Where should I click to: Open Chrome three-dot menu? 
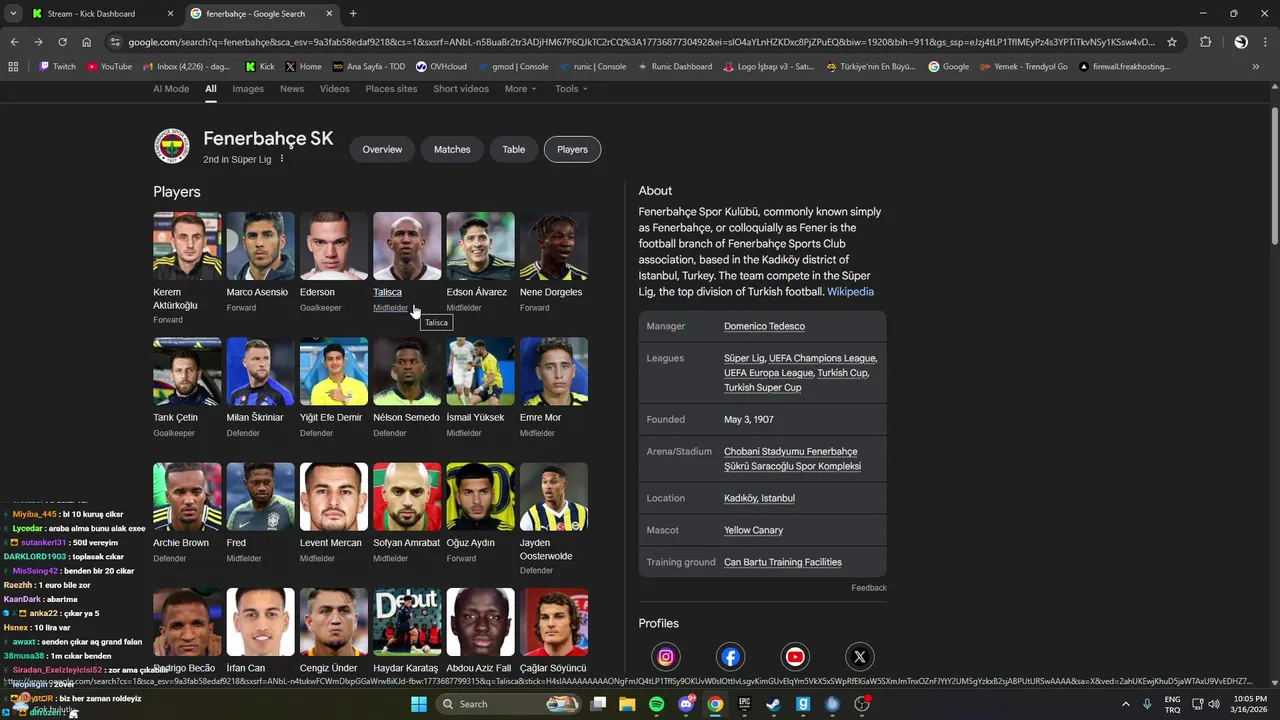pyautogui.click(x=1265, y=42)
